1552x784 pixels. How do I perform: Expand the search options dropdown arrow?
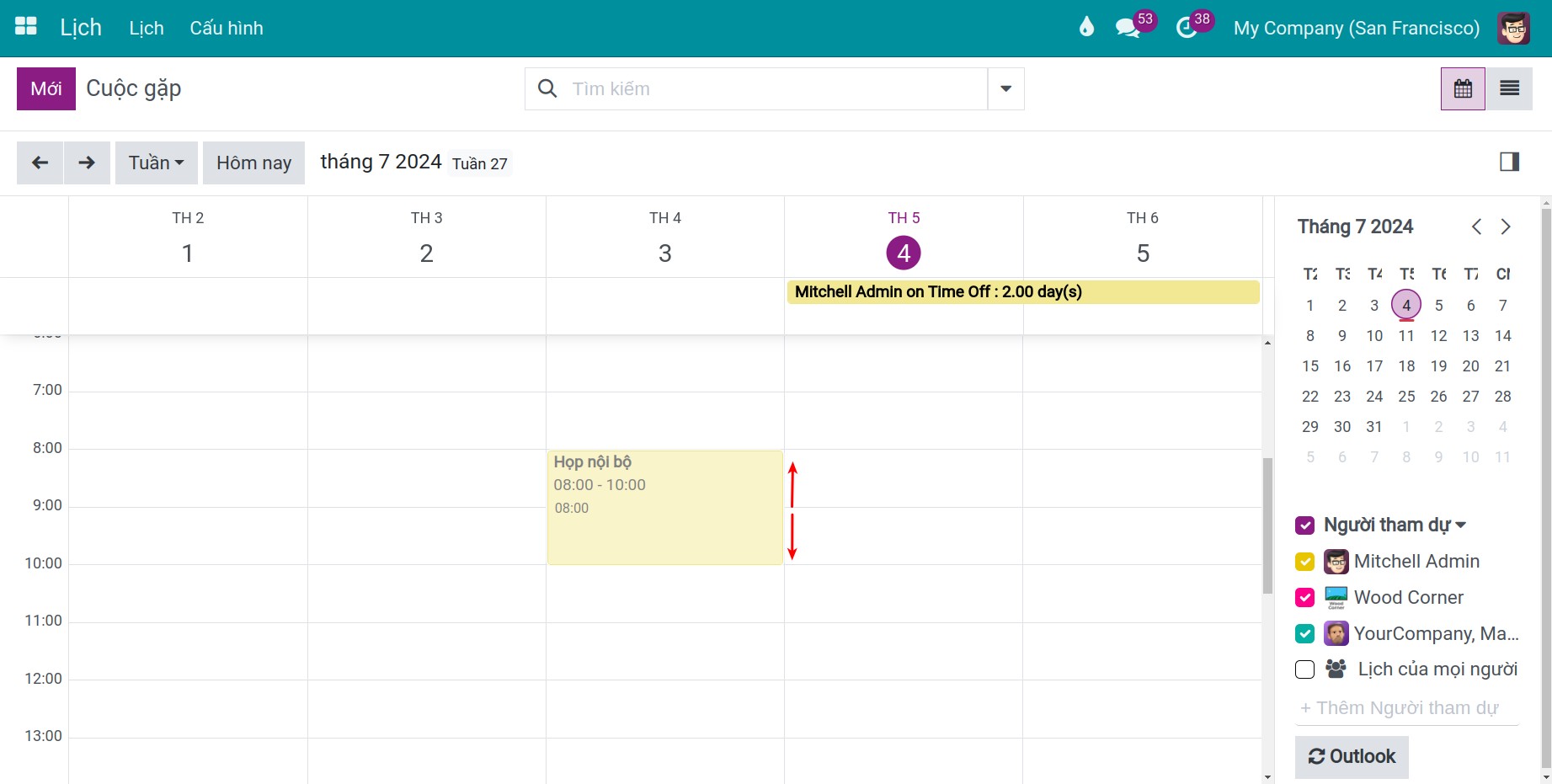(1005, 88)
